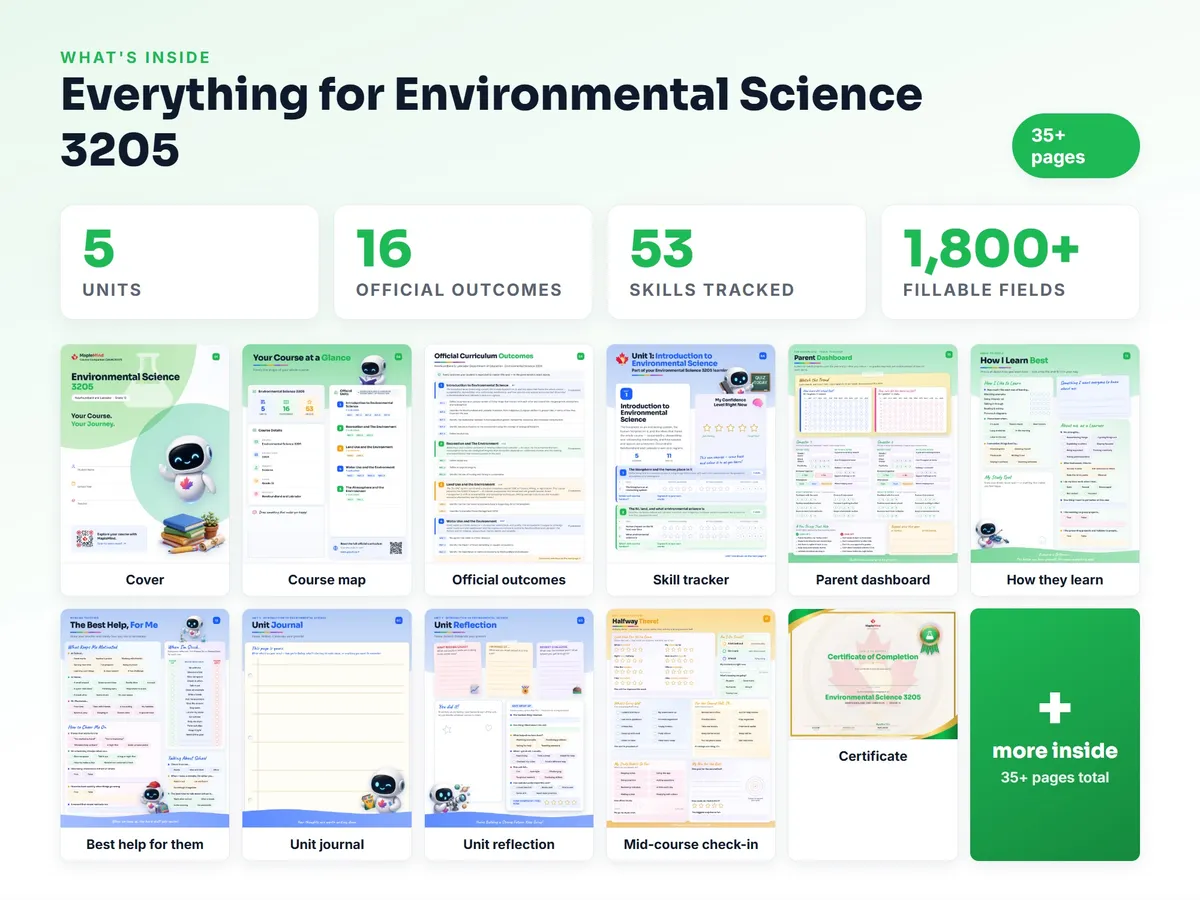The image size is (1200, 900).
Task: Click the 'Unit reflection' caption text
Action: pyautogui.click(x=509, y=844)
